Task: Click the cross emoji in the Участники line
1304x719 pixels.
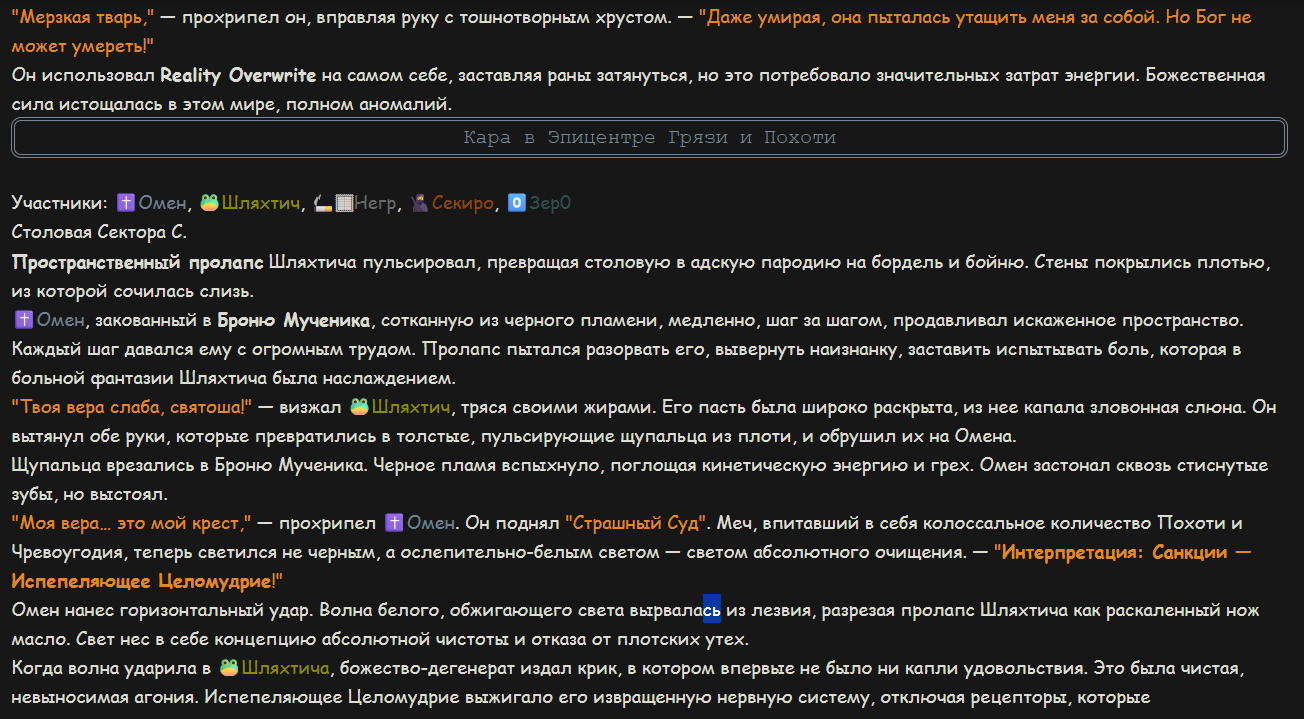Action: click(x=126, y=203)
